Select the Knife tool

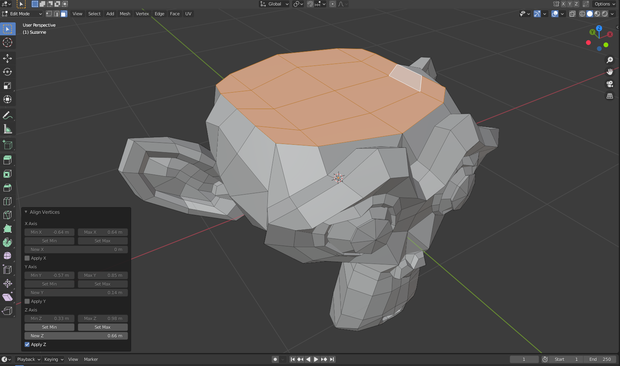[x=8, y=215]
